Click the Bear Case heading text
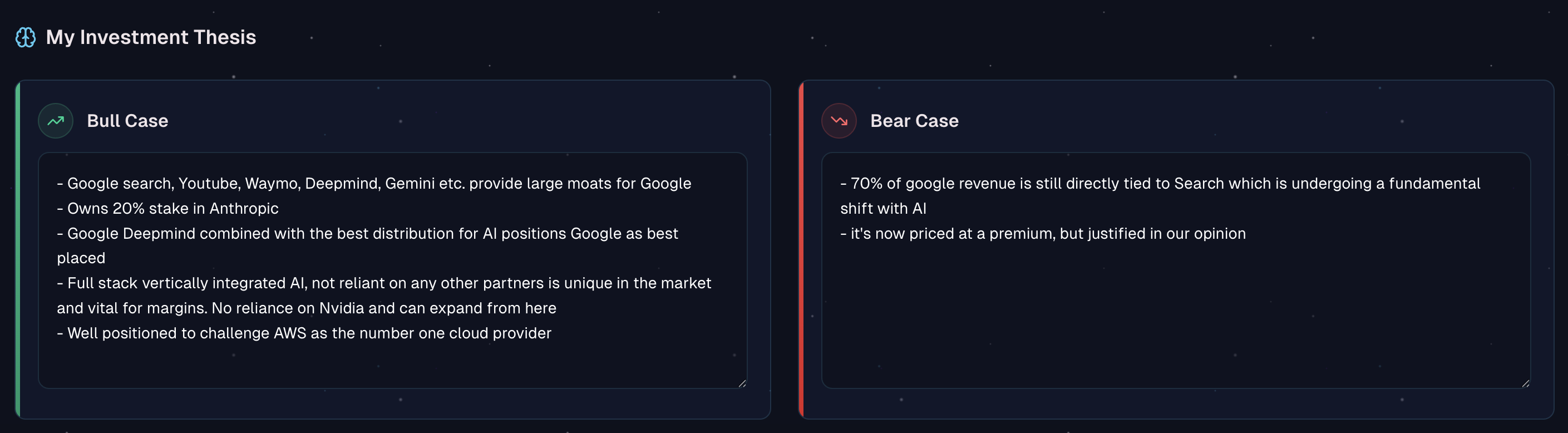Image resolution: width=1568 pixels, height=433 pixels. 914,121
